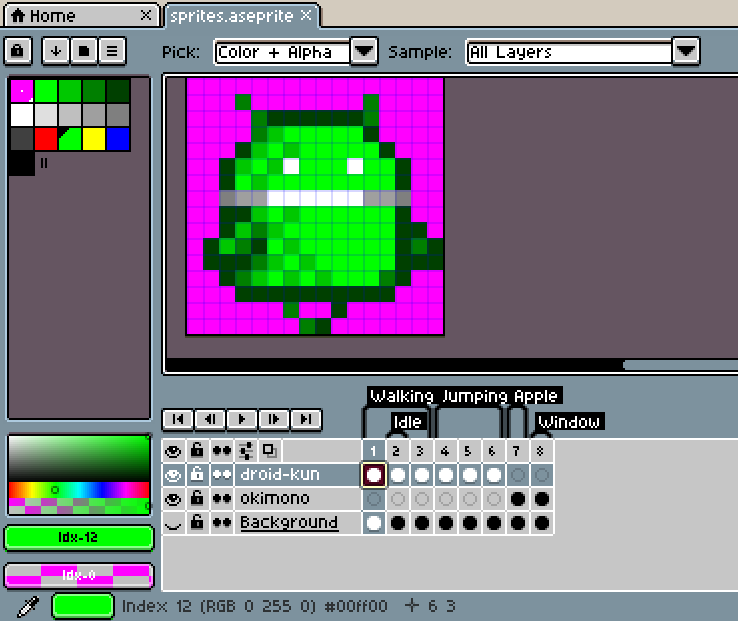The height and width of the screenshot is (621, 738).
Task: Play the animation
Action: pos(241,419)
